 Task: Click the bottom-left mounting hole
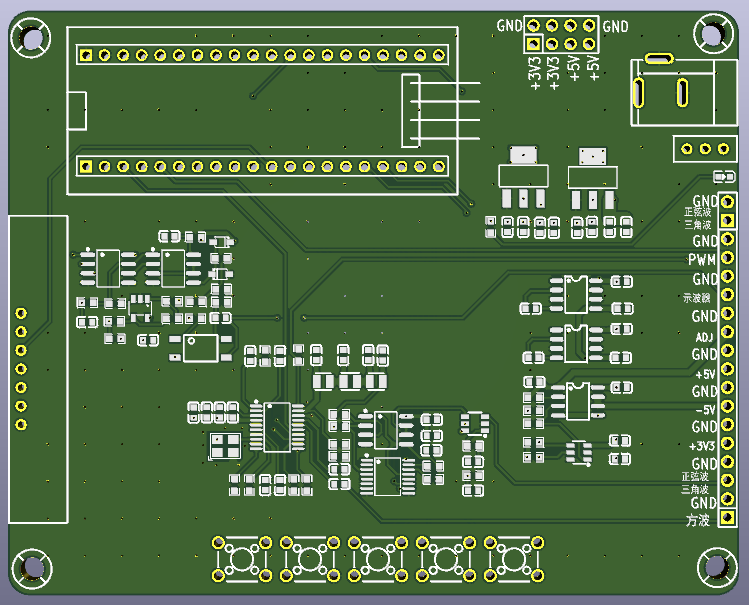point(32,568)
